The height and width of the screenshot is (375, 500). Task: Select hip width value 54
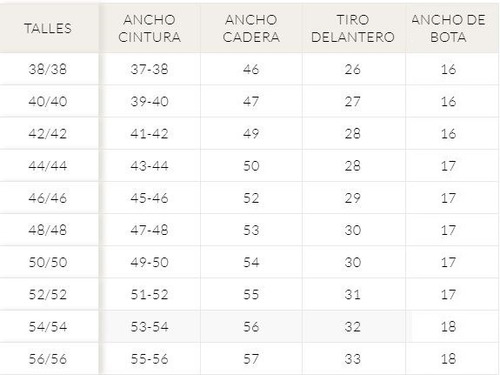(x=251, y=262)
